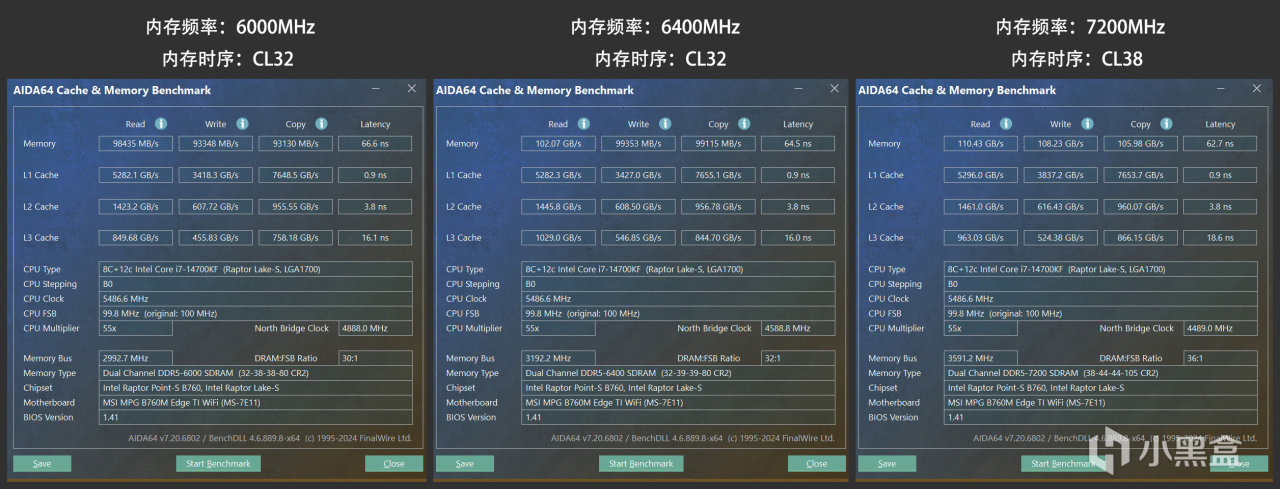Click Memory Bus value 2992.7 MHz
This screenshot has height=489, width=1280.
click(136, 358)
